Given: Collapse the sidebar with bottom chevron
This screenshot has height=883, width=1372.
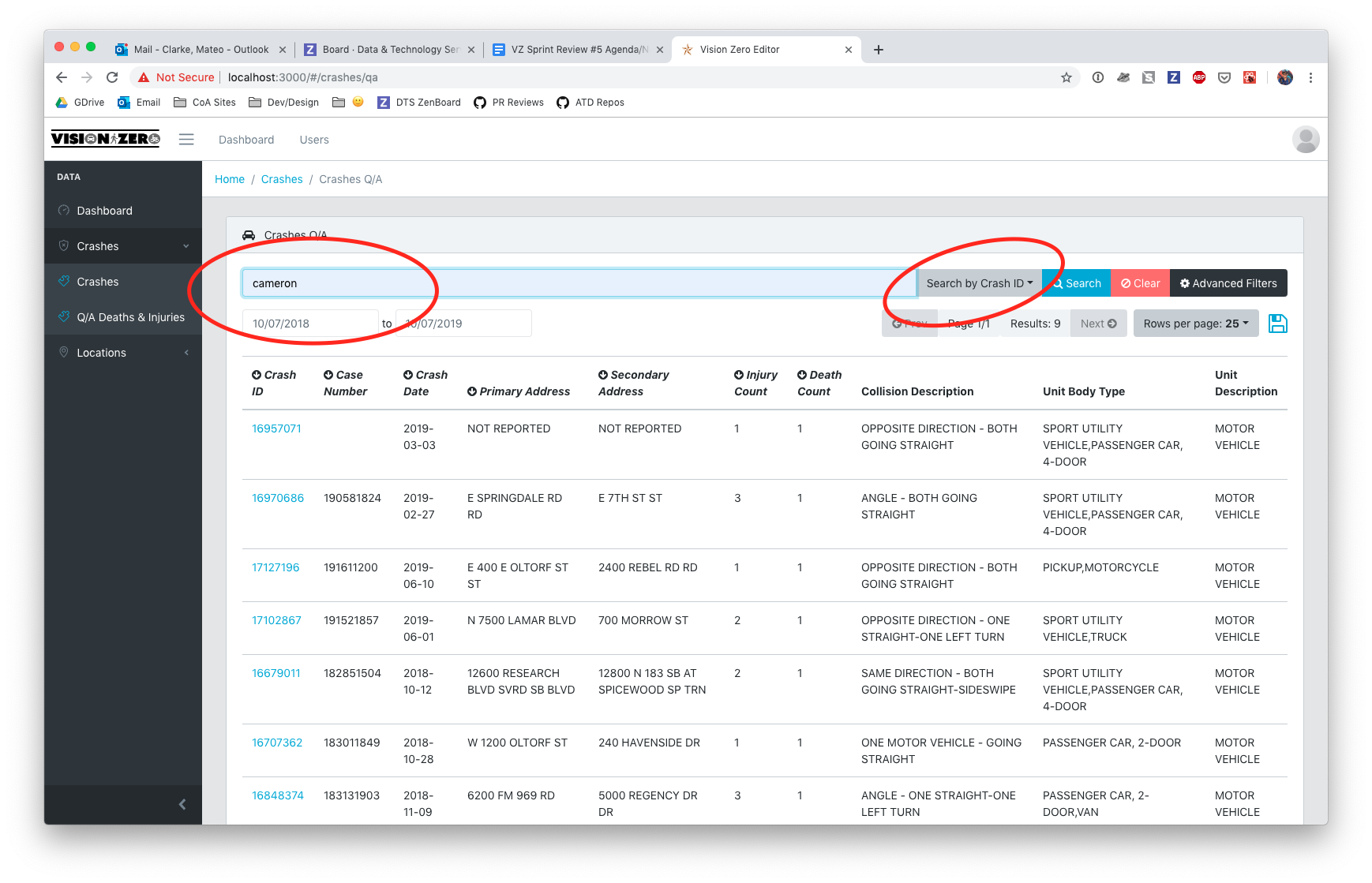Looking at the screenshot, I should pyautogui.click(x=182, y=804).
